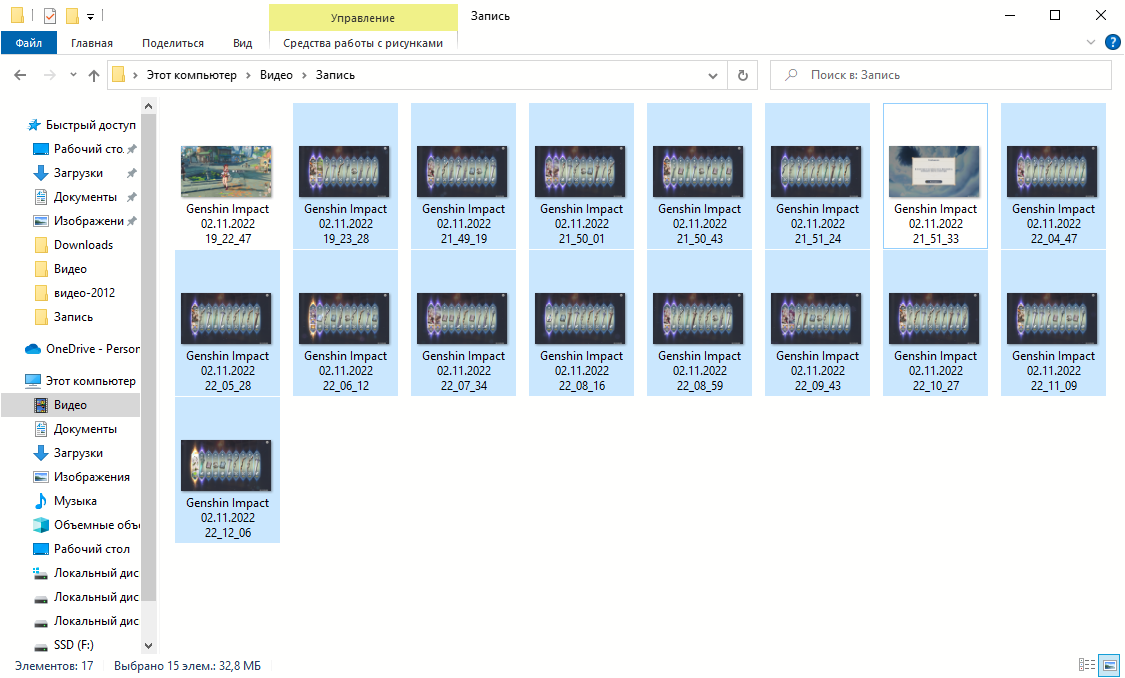
Task: Open Изображения under Этот компьютер
Action: click(x=91, y=476)
